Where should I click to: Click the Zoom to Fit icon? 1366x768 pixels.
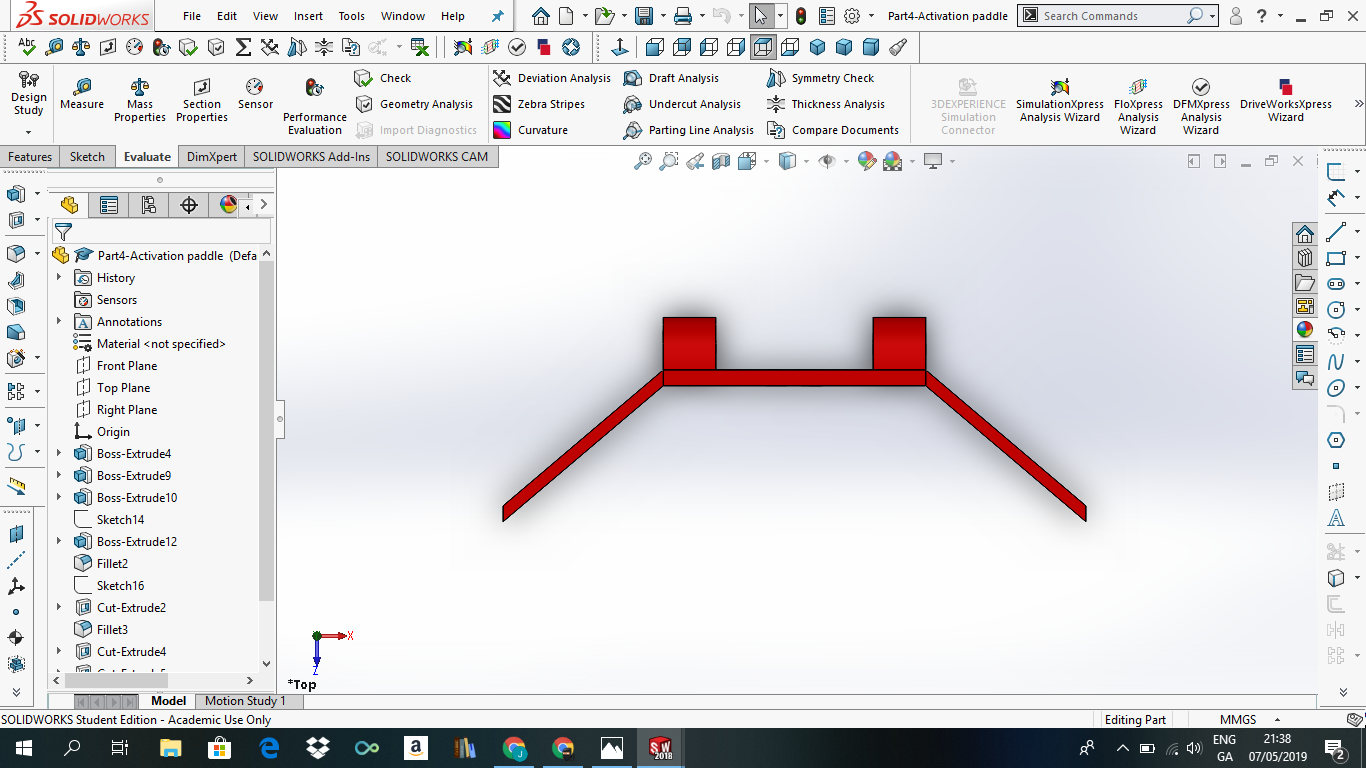(643, 161)
